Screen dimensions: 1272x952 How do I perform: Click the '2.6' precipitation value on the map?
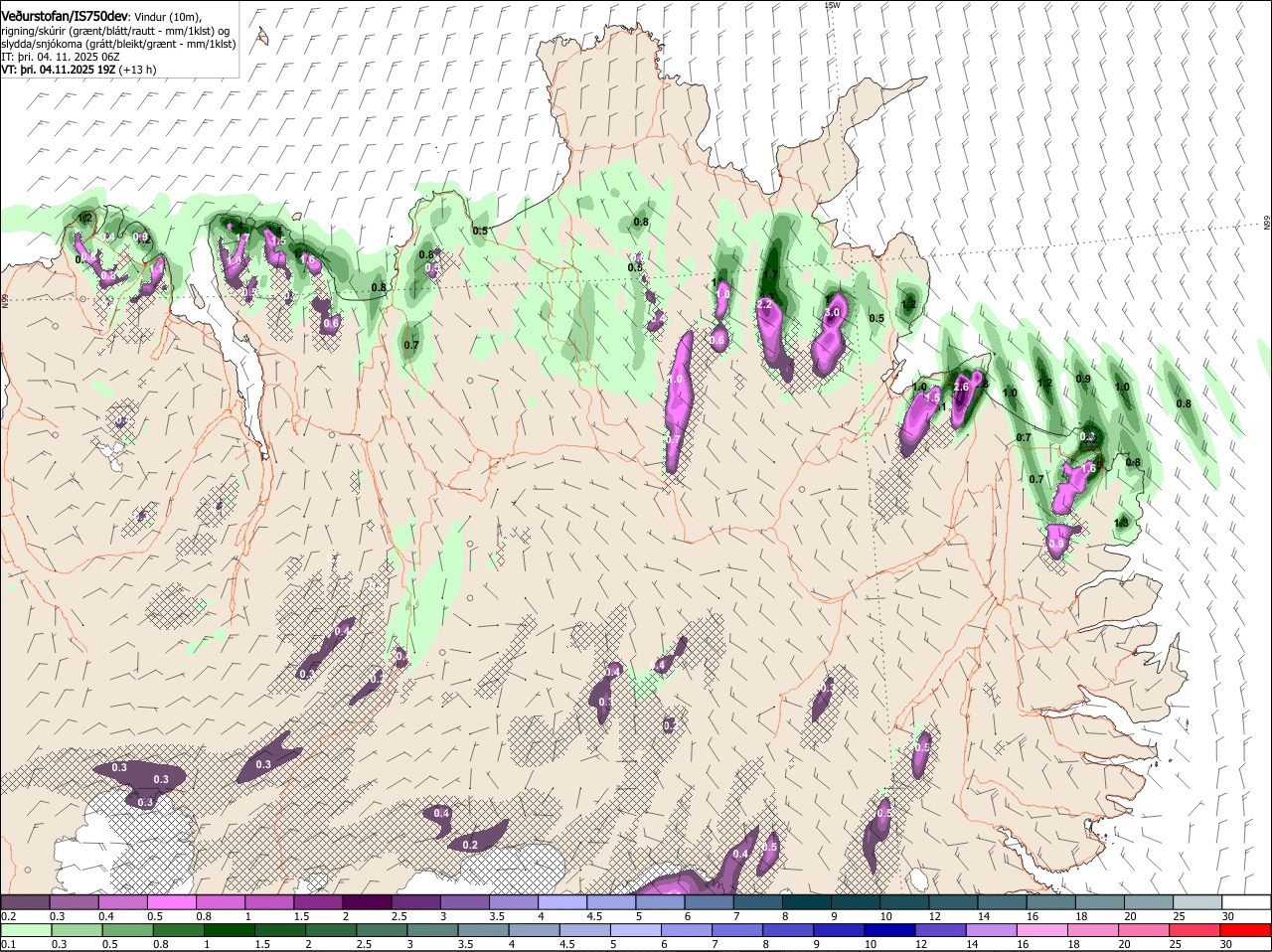(961, 387)
